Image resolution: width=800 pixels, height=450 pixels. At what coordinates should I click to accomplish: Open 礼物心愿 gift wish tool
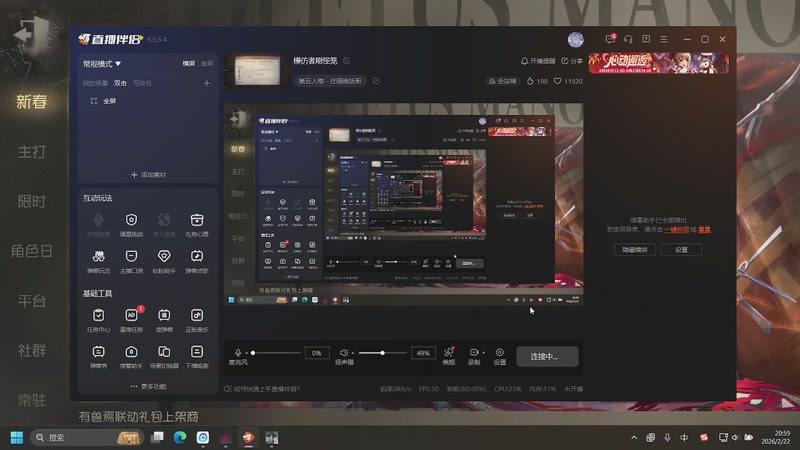pyautogui.click(x=196, y=225)
